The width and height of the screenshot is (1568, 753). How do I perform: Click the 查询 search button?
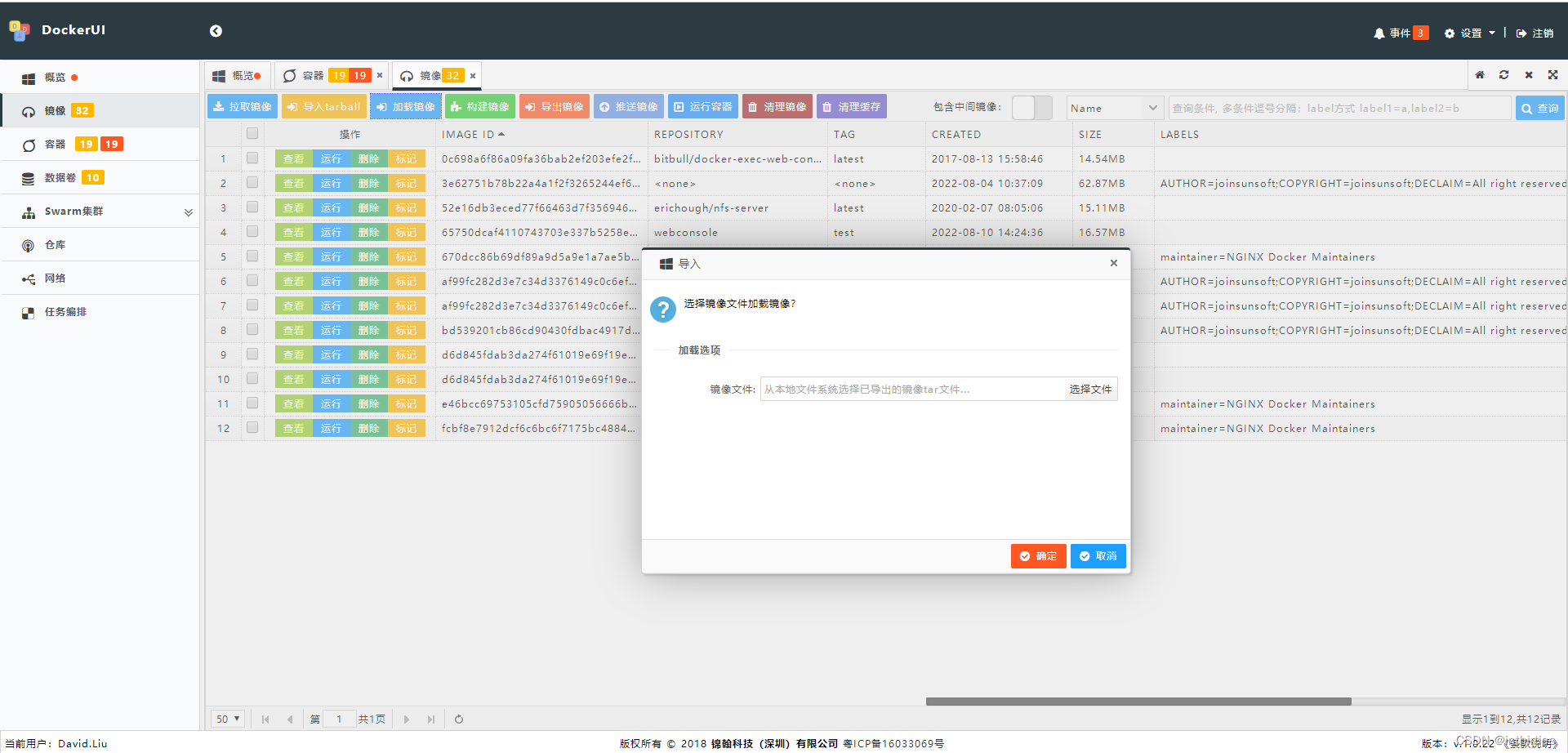tap(1540, 108)
